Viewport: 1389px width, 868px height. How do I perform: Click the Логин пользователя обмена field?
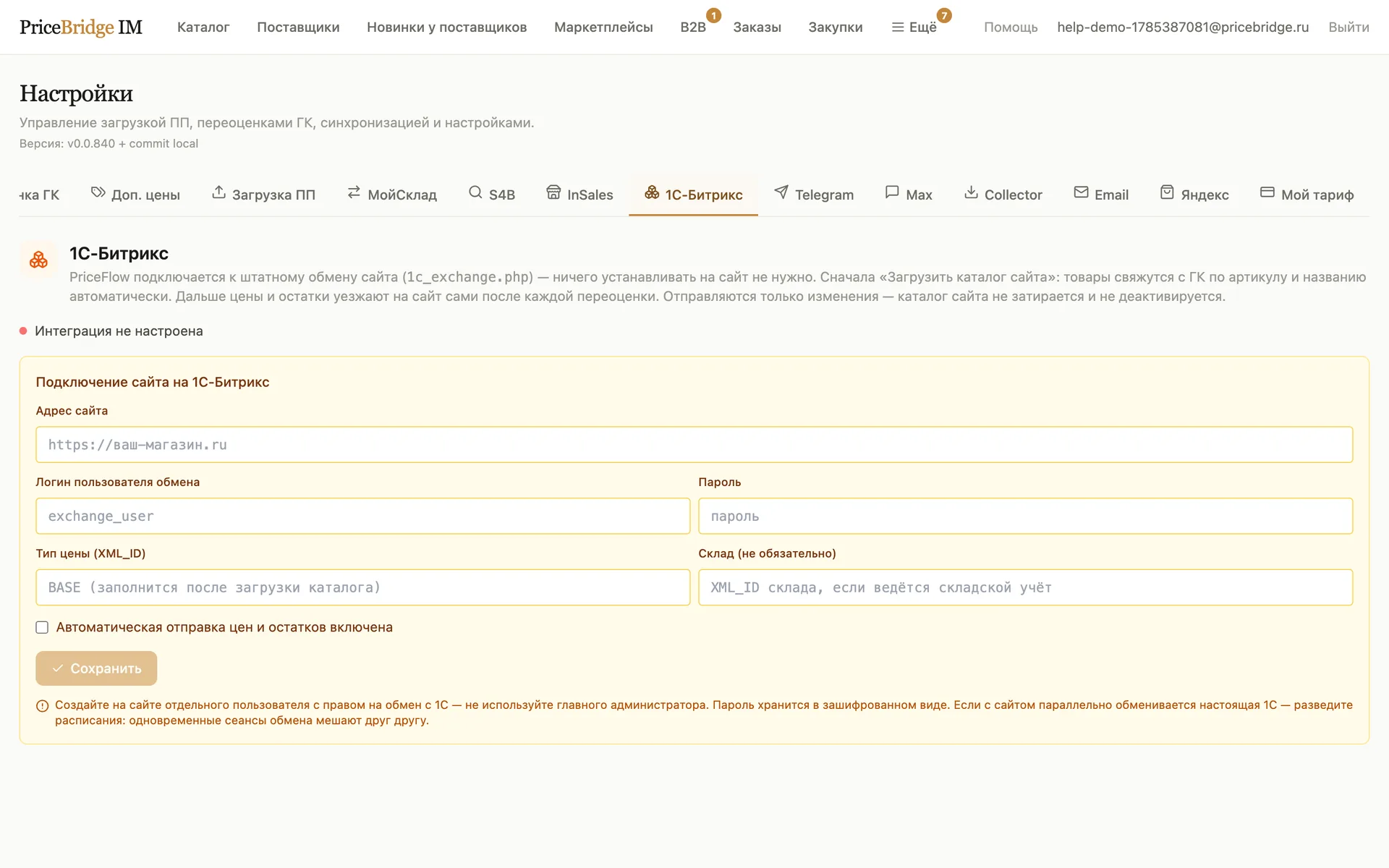pyautogui.click(x=362, y=516)
